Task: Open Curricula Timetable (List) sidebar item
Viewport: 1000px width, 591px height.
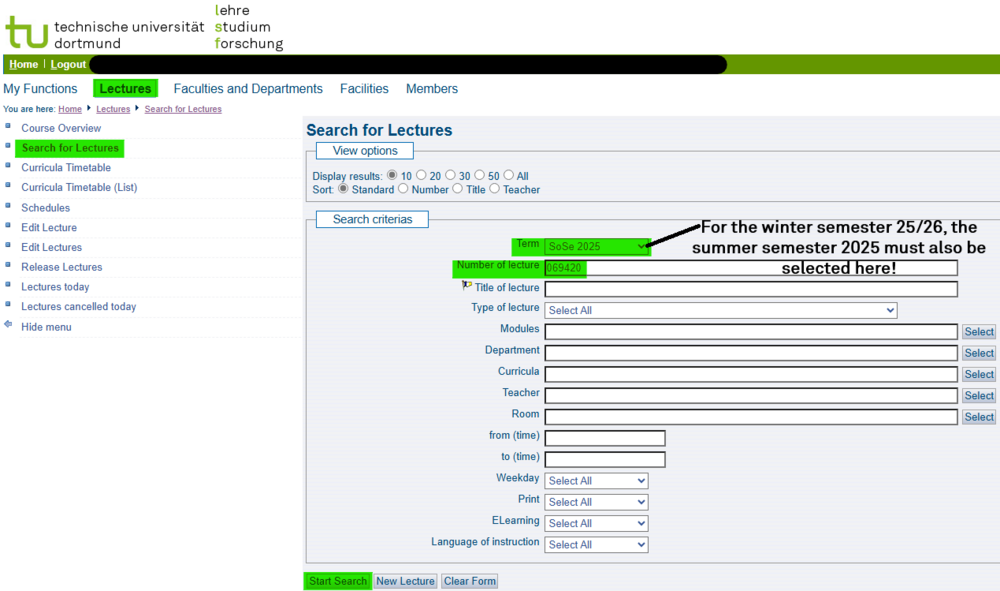Action: click(79, 187)
